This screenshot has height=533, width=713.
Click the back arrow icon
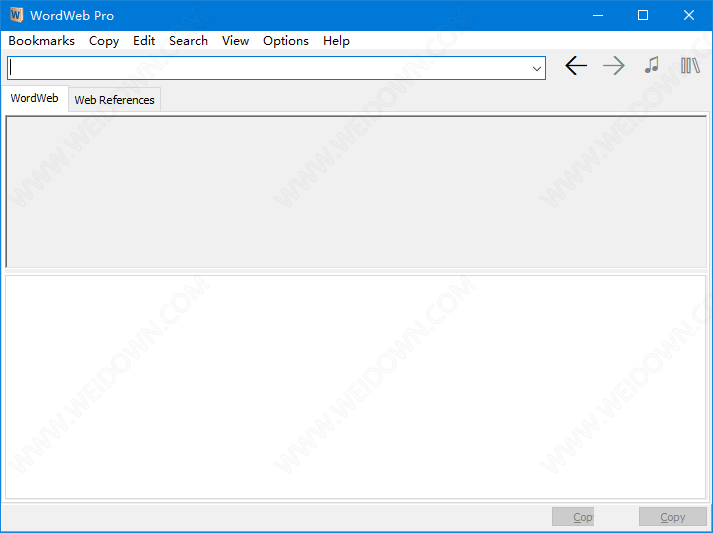click(x=576, y=66)
